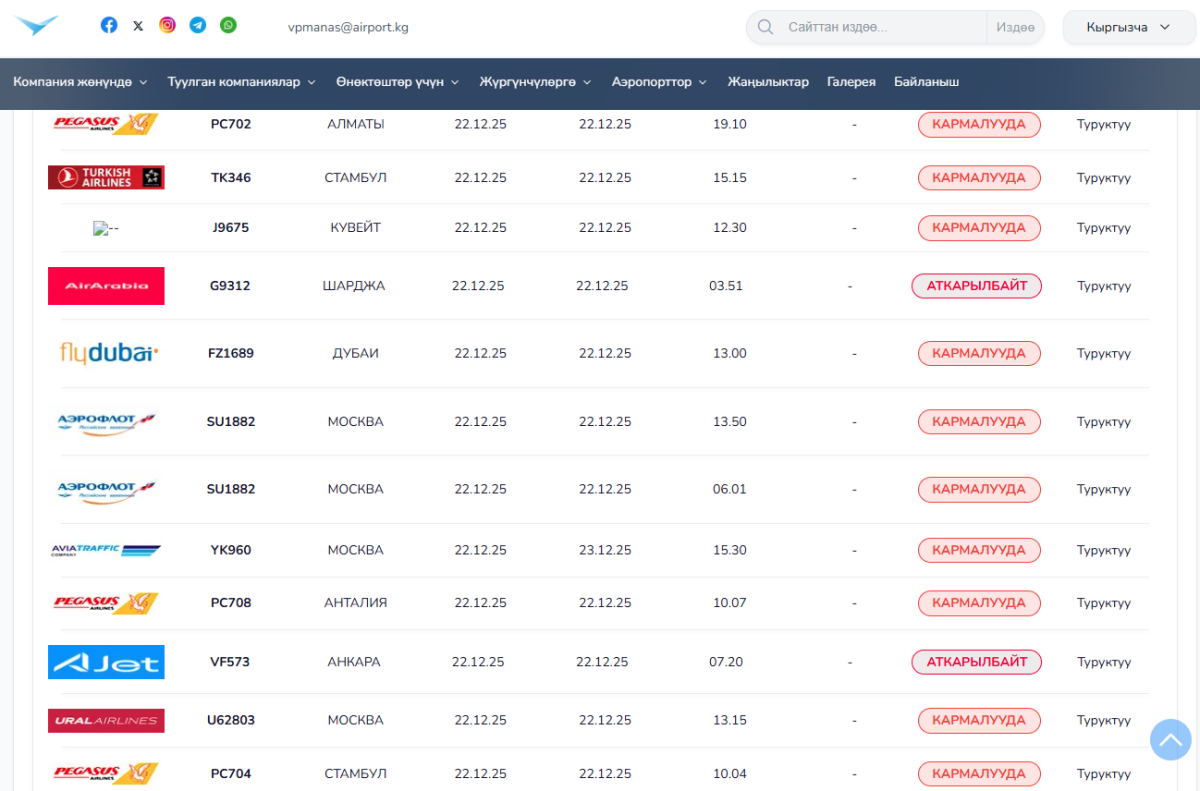Screen dimensions: 1200x791
Task: Click the Turkish Airlines logo
Action: pos(106,178)
